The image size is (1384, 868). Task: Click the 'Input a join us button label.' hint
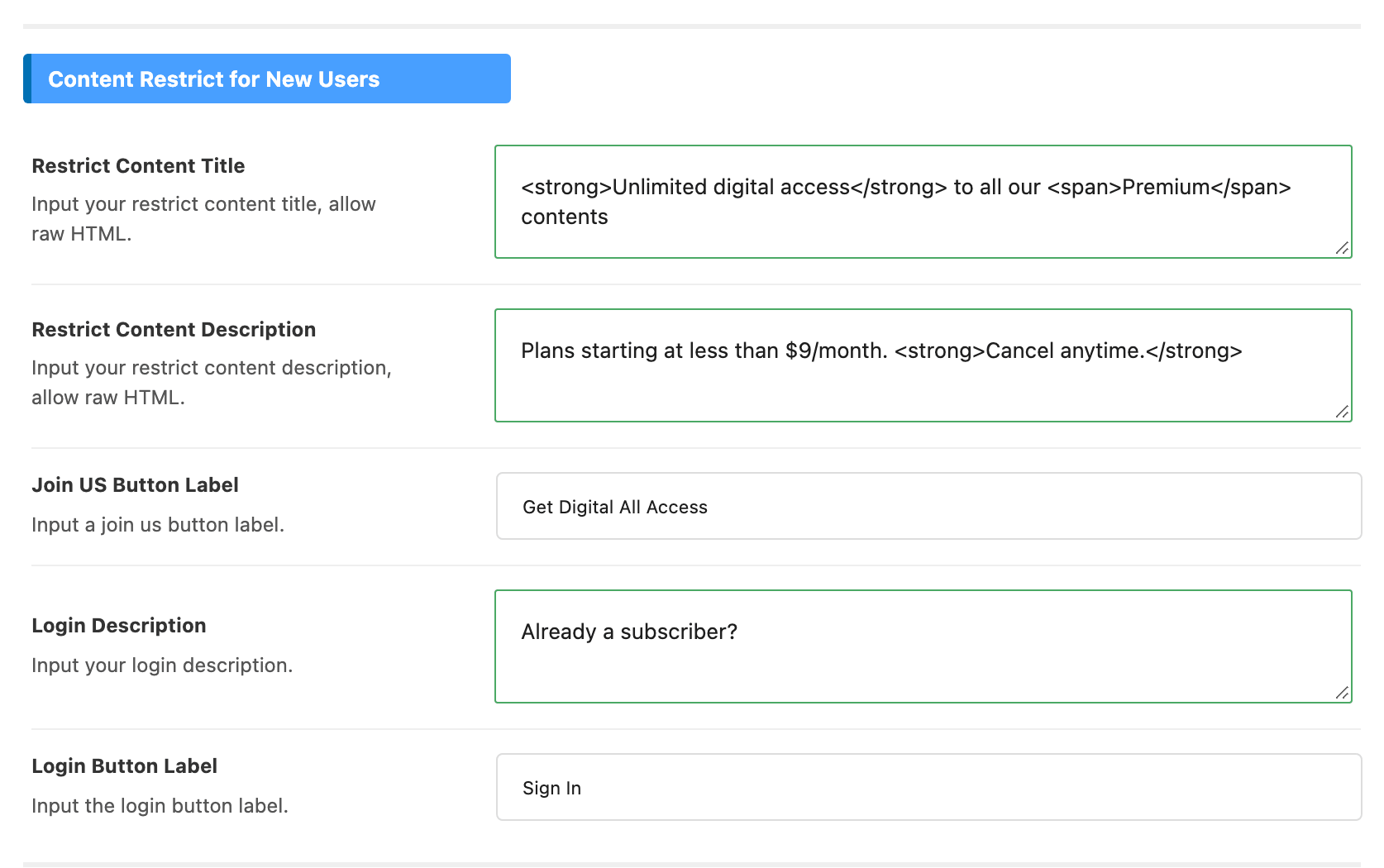tap(158, 525)
